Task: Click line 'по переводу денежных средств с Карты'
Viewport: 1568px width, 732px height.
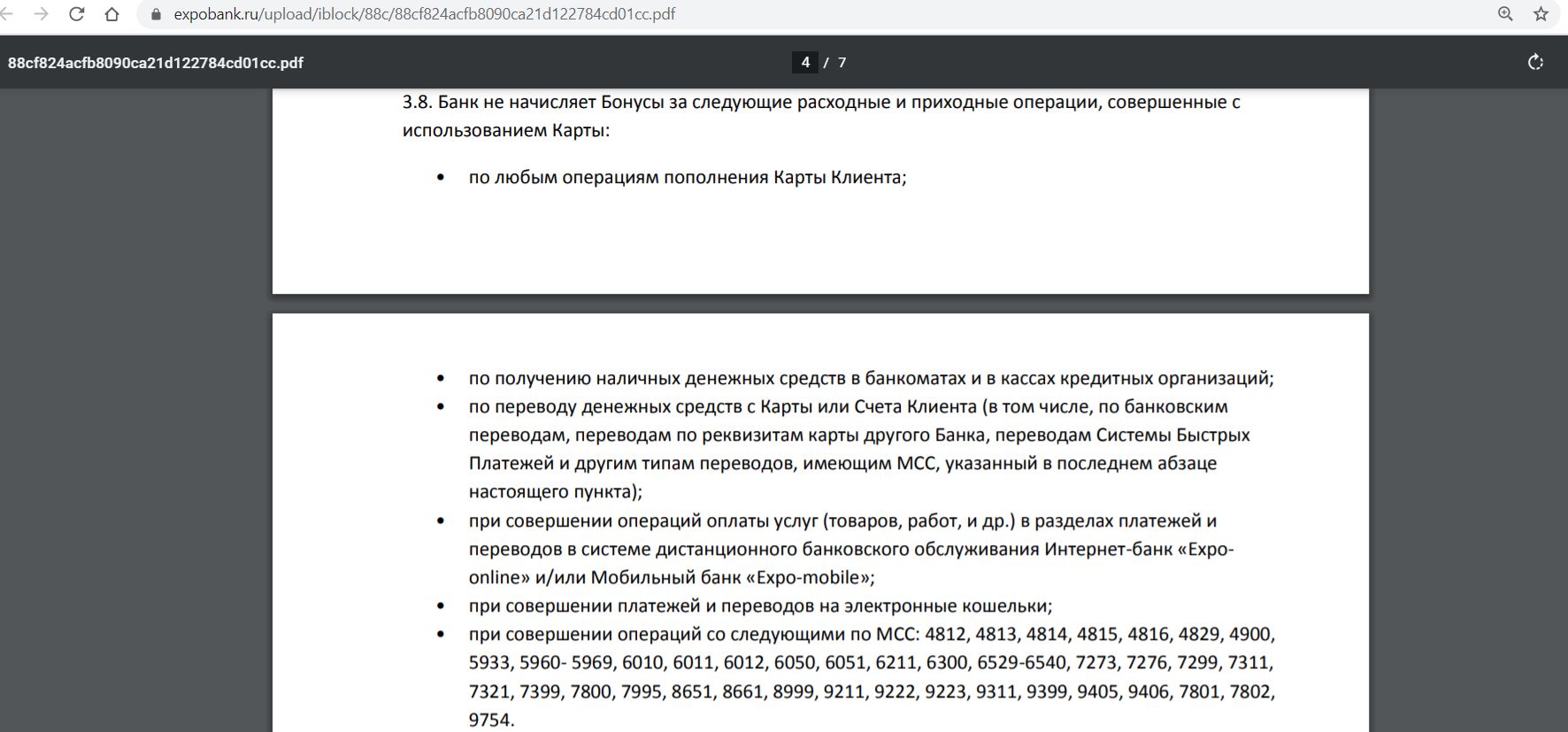Action: (x=849, y=407)
